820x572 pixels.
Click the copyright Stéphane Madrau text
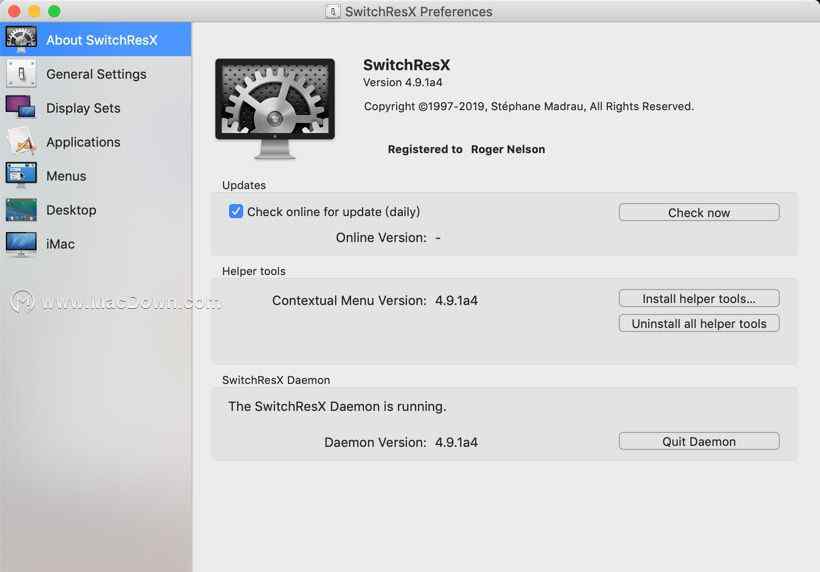click(x=529, y=106)
